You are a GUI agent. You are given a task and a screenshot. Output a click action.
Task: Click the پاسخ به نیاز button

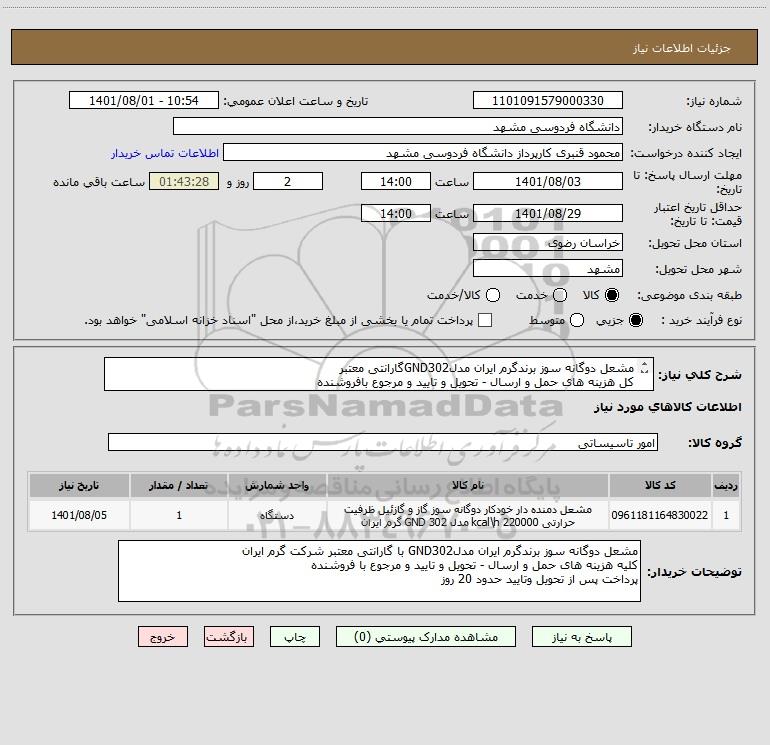(582, 637)
